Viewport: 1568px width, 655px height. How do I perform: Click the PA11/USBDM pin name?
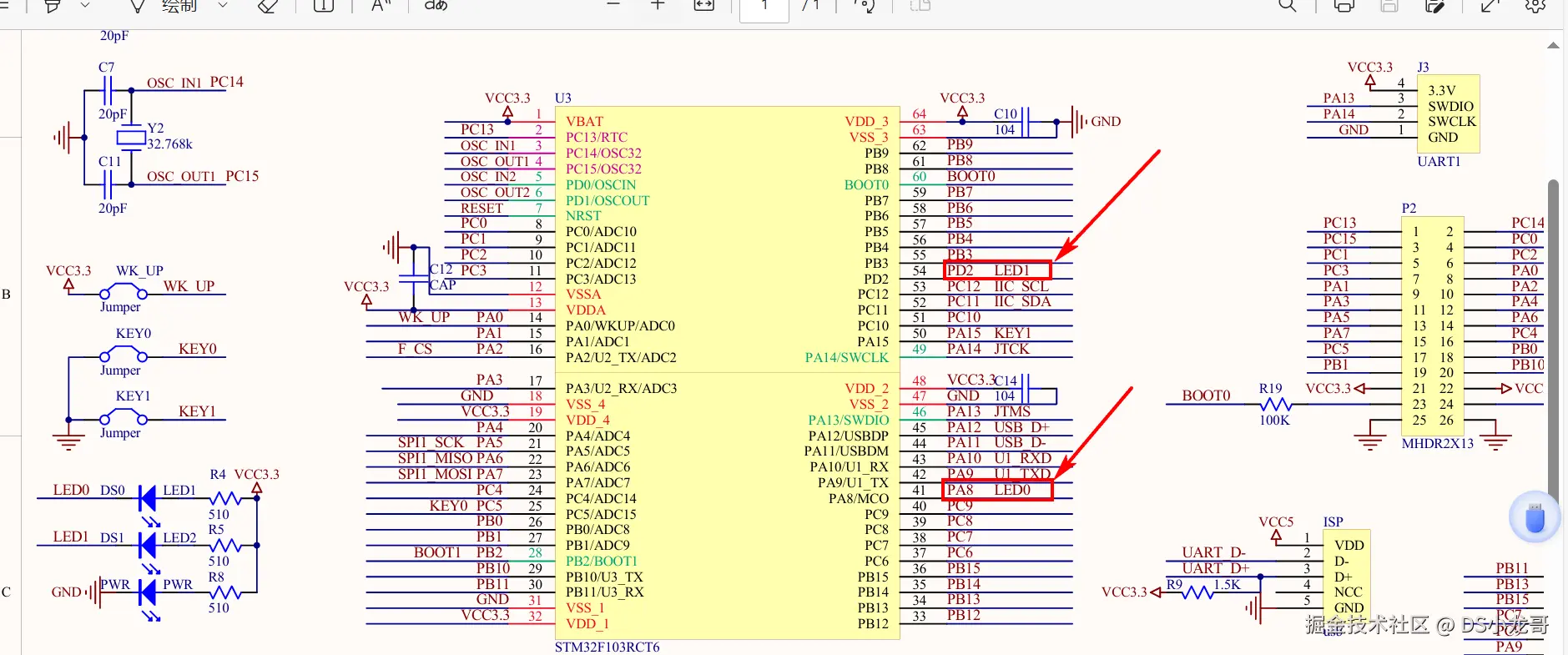[x=846, y=451]
